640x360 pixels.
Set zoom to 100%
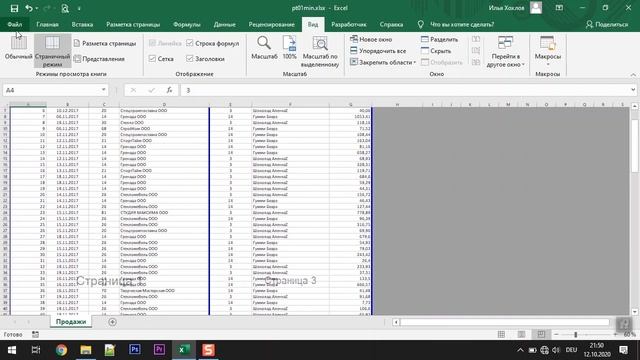coord(289,48)
